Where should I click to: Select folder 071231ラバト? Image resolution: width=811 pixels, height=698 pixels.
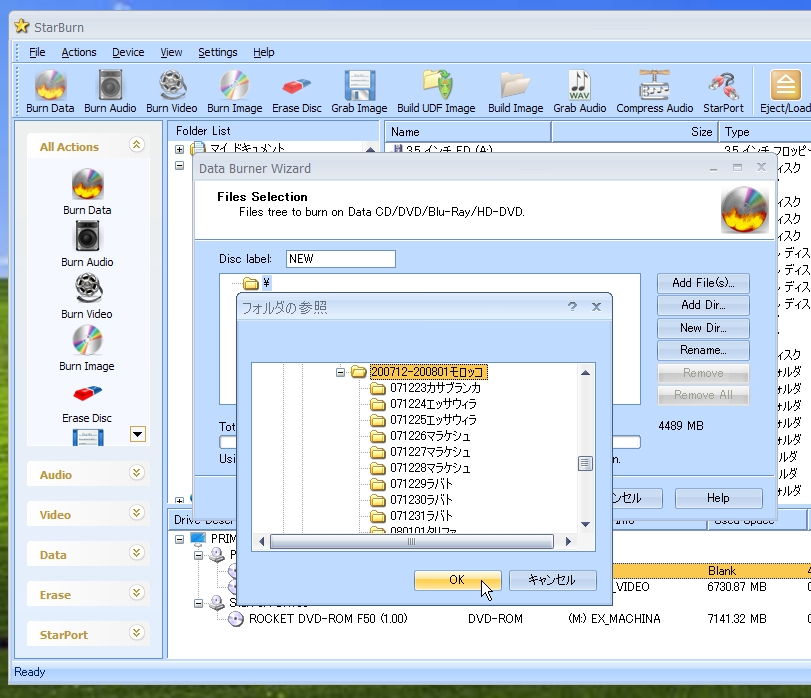pyautogui.click(x=422, y=517)
